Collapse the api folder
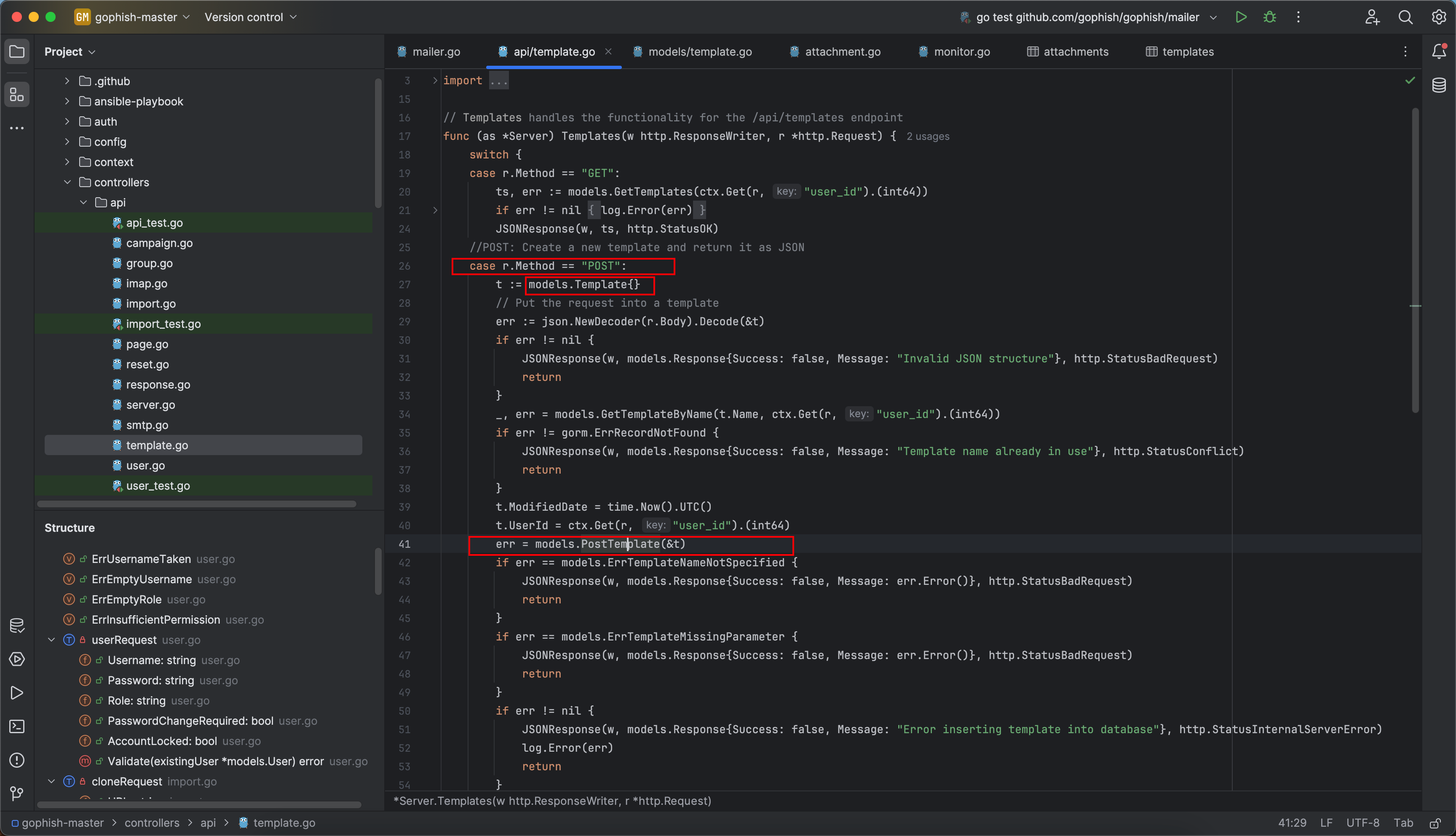The image size is (1456, 836). pos(83,202)
